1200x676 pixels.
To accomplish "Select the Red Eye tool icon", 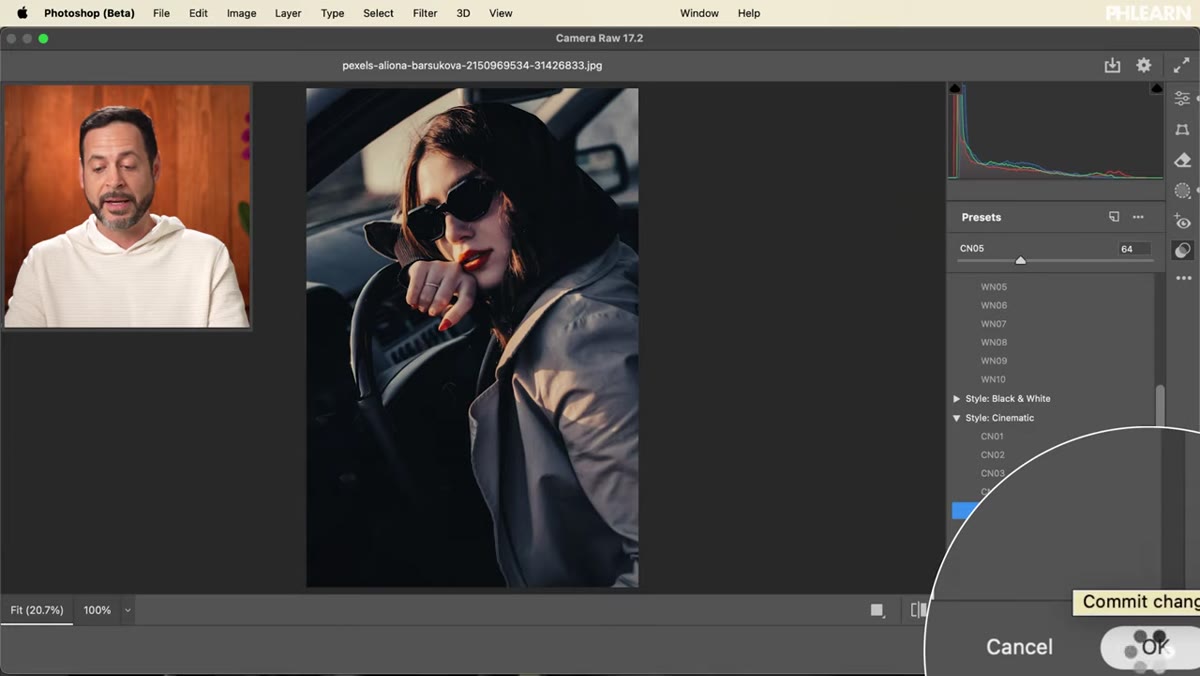I will [x=1183, y=221].
